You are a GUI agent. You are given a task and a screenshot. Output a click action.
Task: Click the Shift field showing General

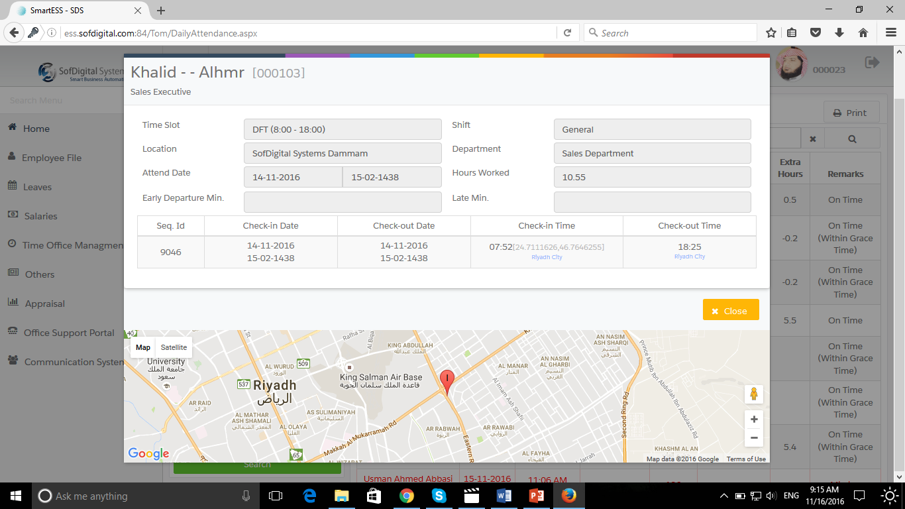[x=652, y=129]
